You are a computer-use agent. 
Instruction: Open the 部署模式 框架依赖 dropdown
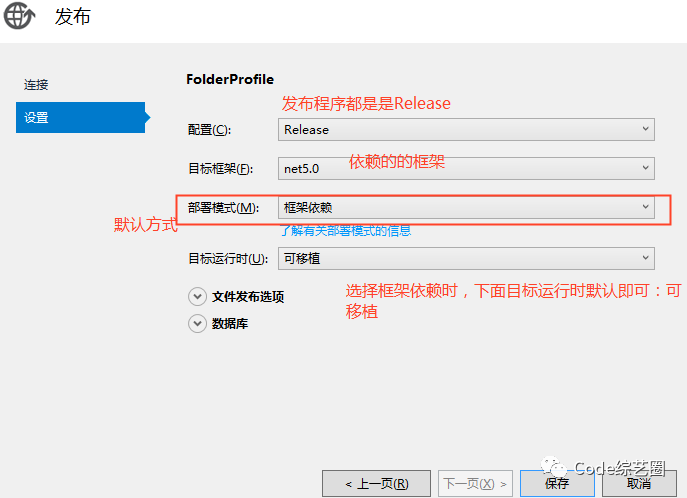466,207
